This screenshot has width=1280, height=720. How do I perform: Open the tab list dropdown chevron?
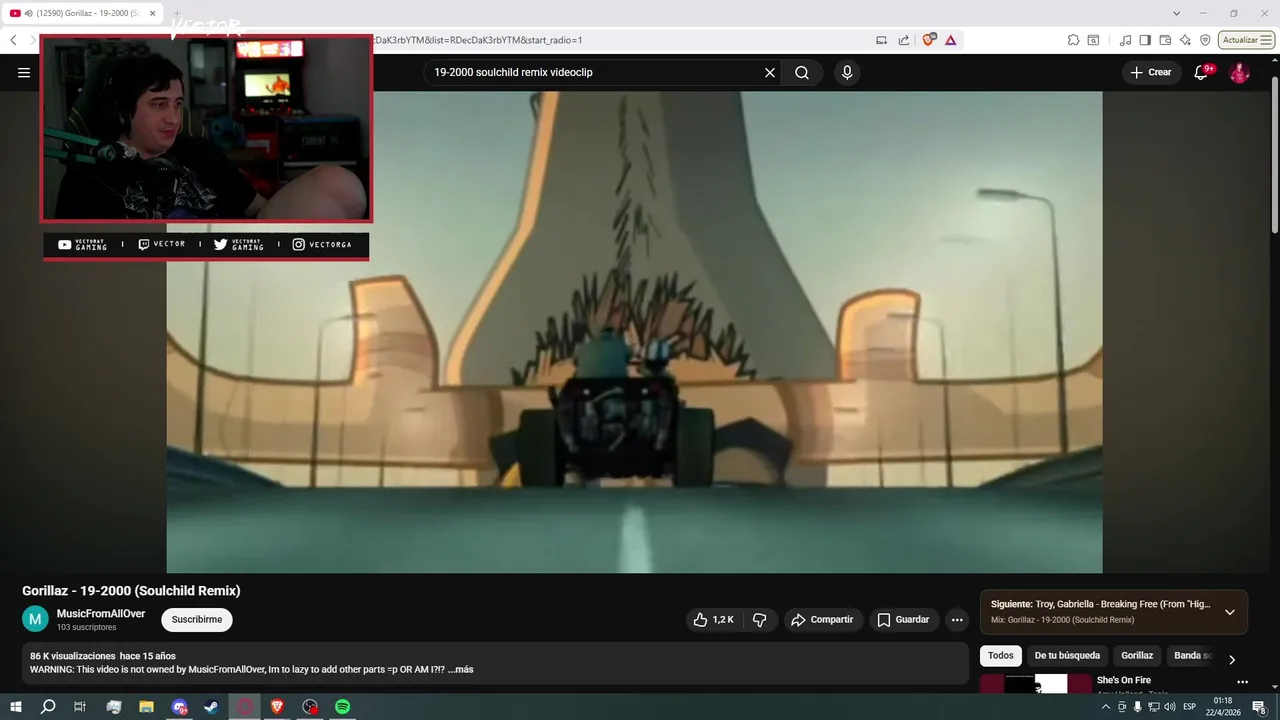tap(1178, 13)
